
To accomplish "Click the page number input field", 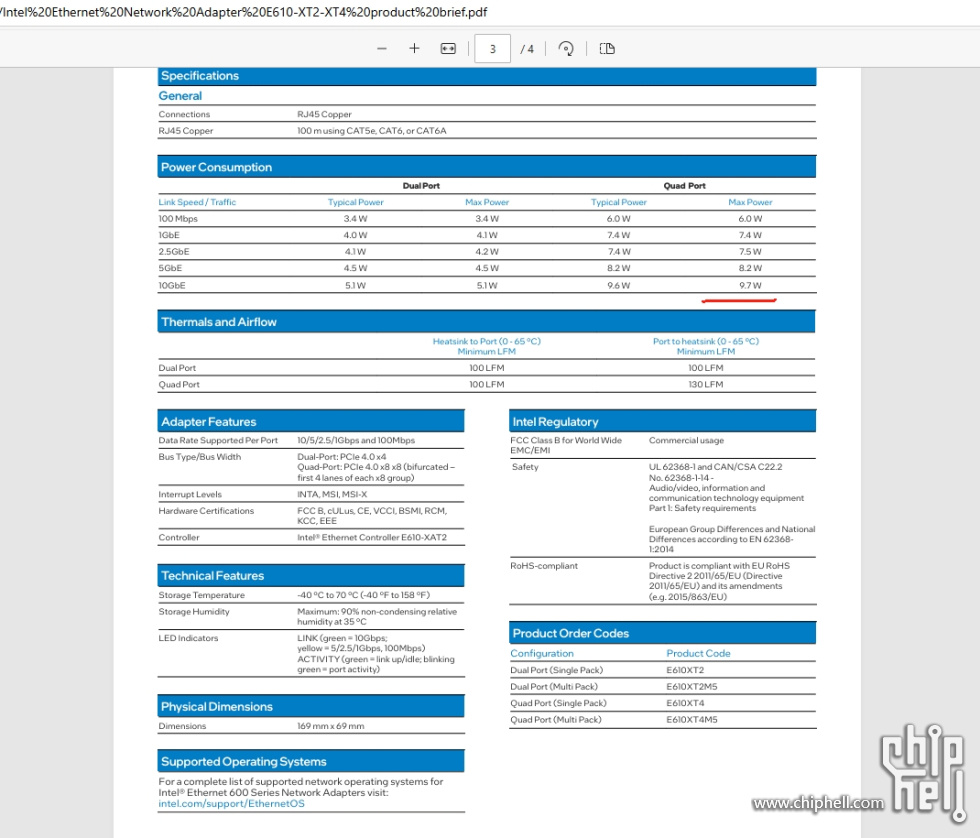I will (x=492, y=49).
